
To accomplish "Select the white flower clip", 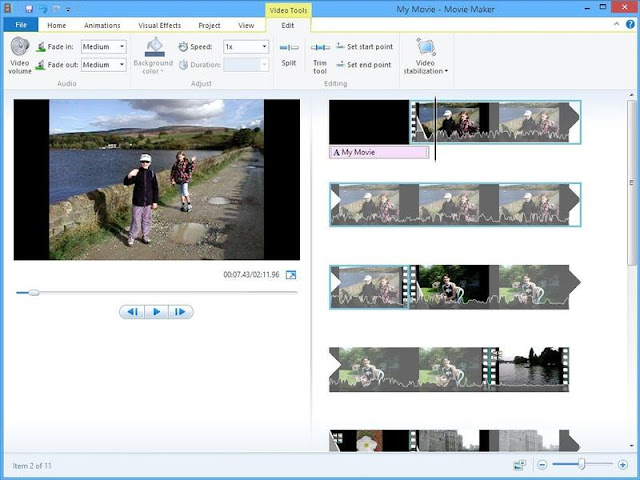I will [369, 440].
